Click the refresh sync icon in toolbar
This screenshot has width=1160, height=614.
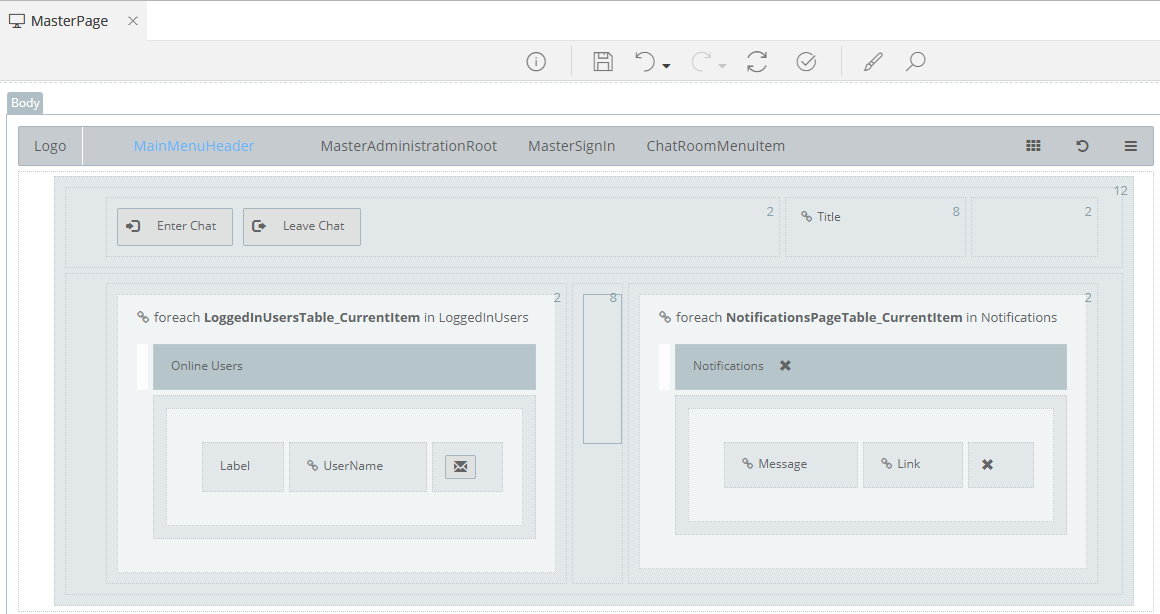coord(757,62)
